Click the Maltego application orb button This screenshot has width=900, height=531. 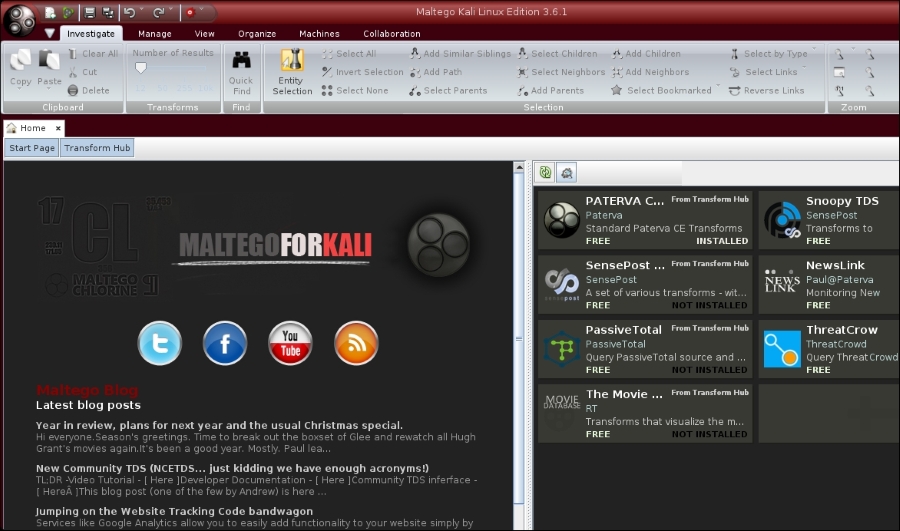coord(19,18)
